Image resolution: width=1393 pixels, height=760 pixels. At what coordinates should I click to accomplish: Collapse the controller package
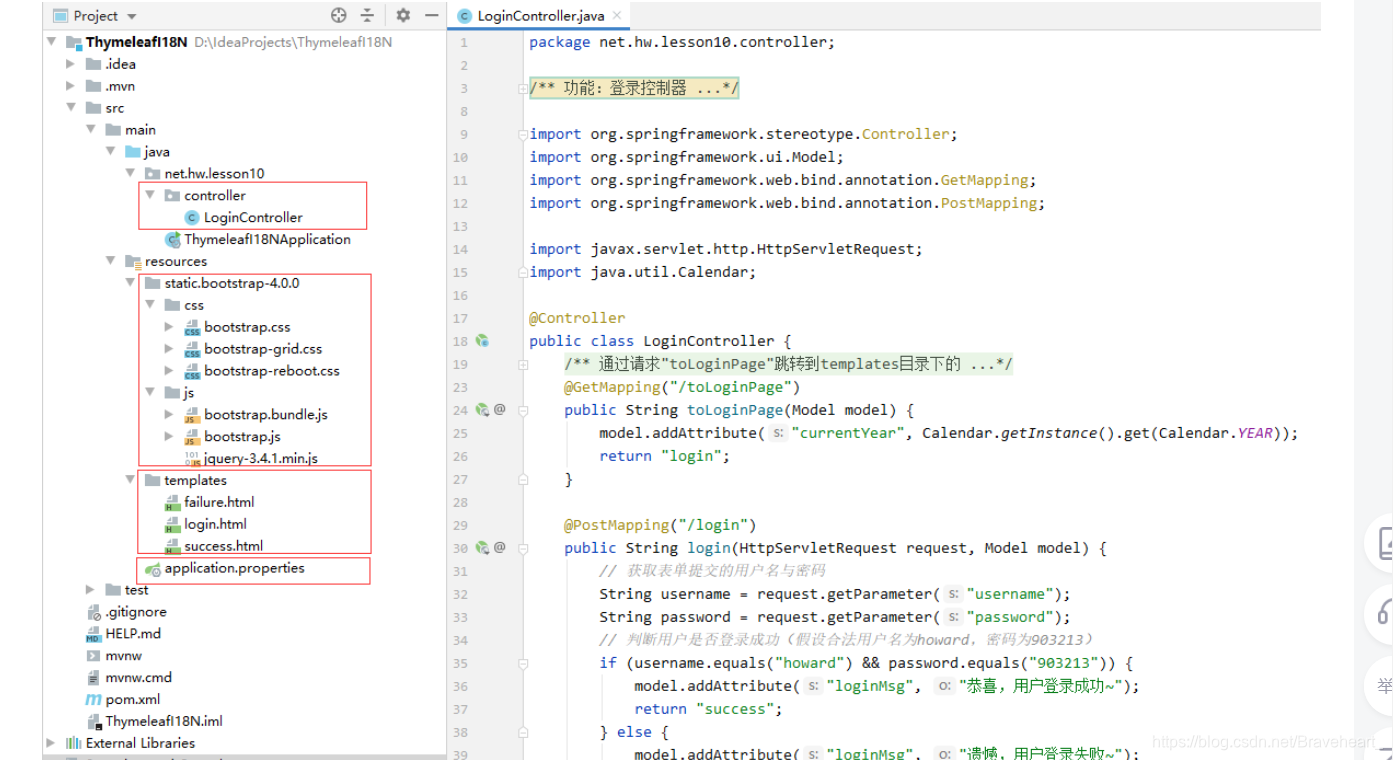150,196
